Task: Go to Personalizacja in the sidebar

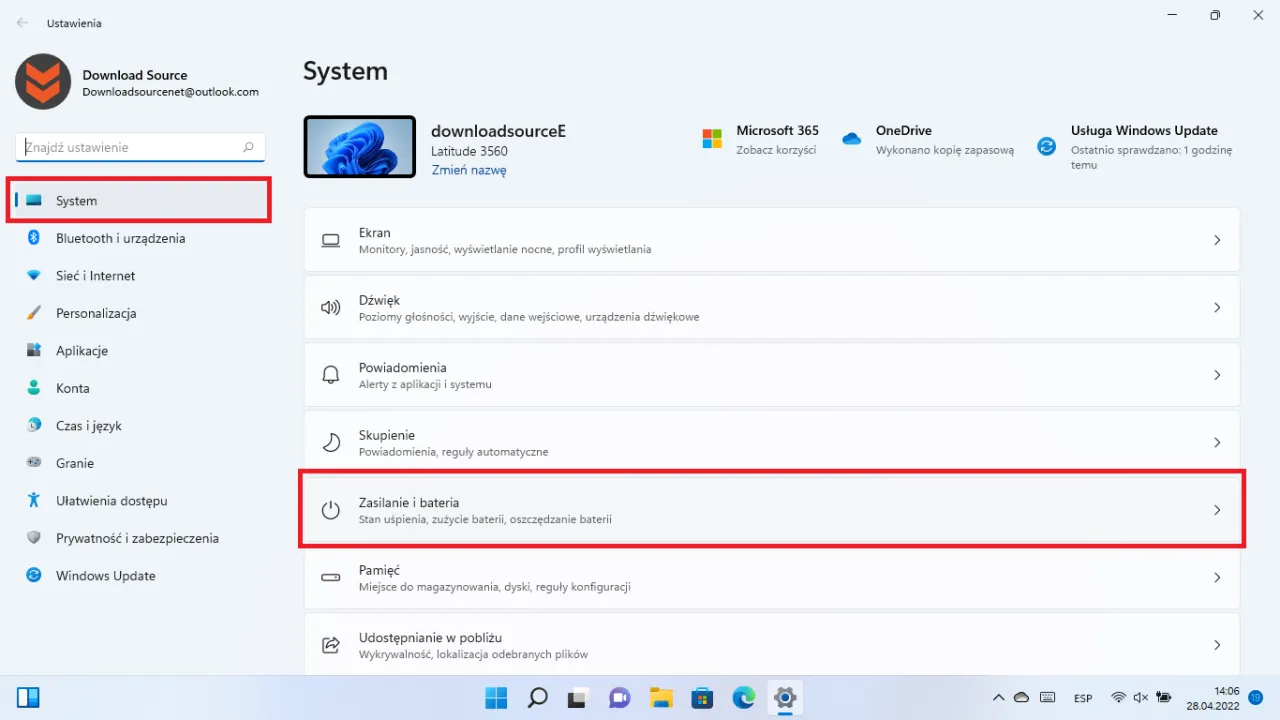Action: 96,313
